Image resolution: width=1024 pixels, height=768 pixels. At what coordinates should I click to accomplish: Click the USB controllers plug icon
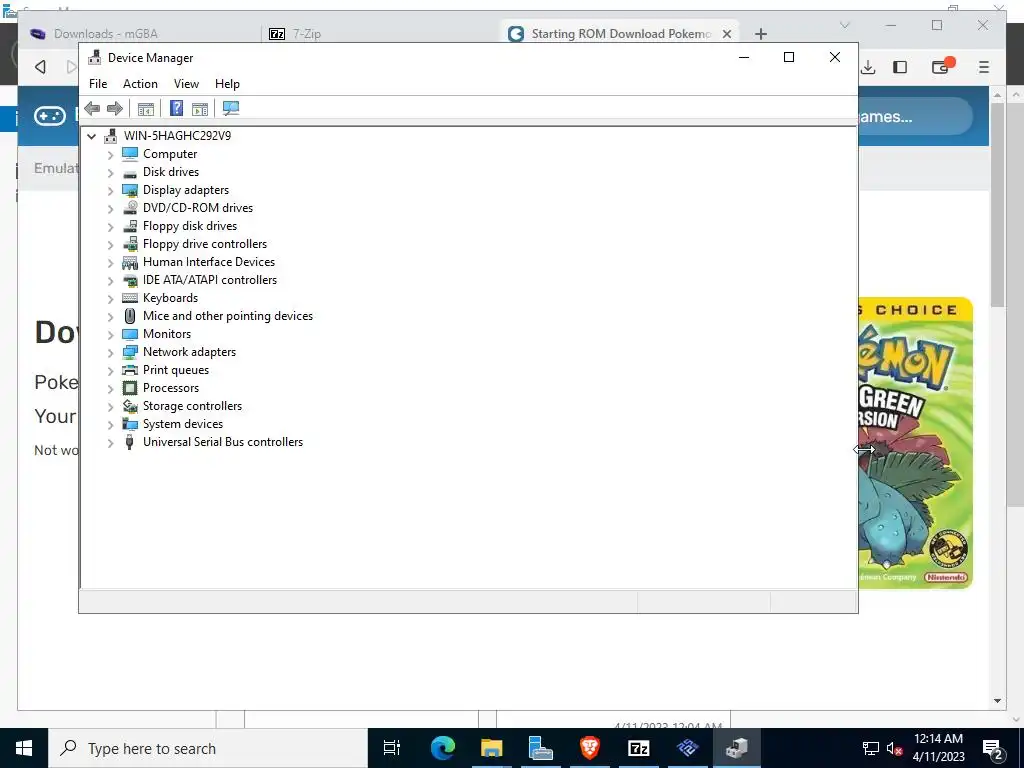(130, 442)
